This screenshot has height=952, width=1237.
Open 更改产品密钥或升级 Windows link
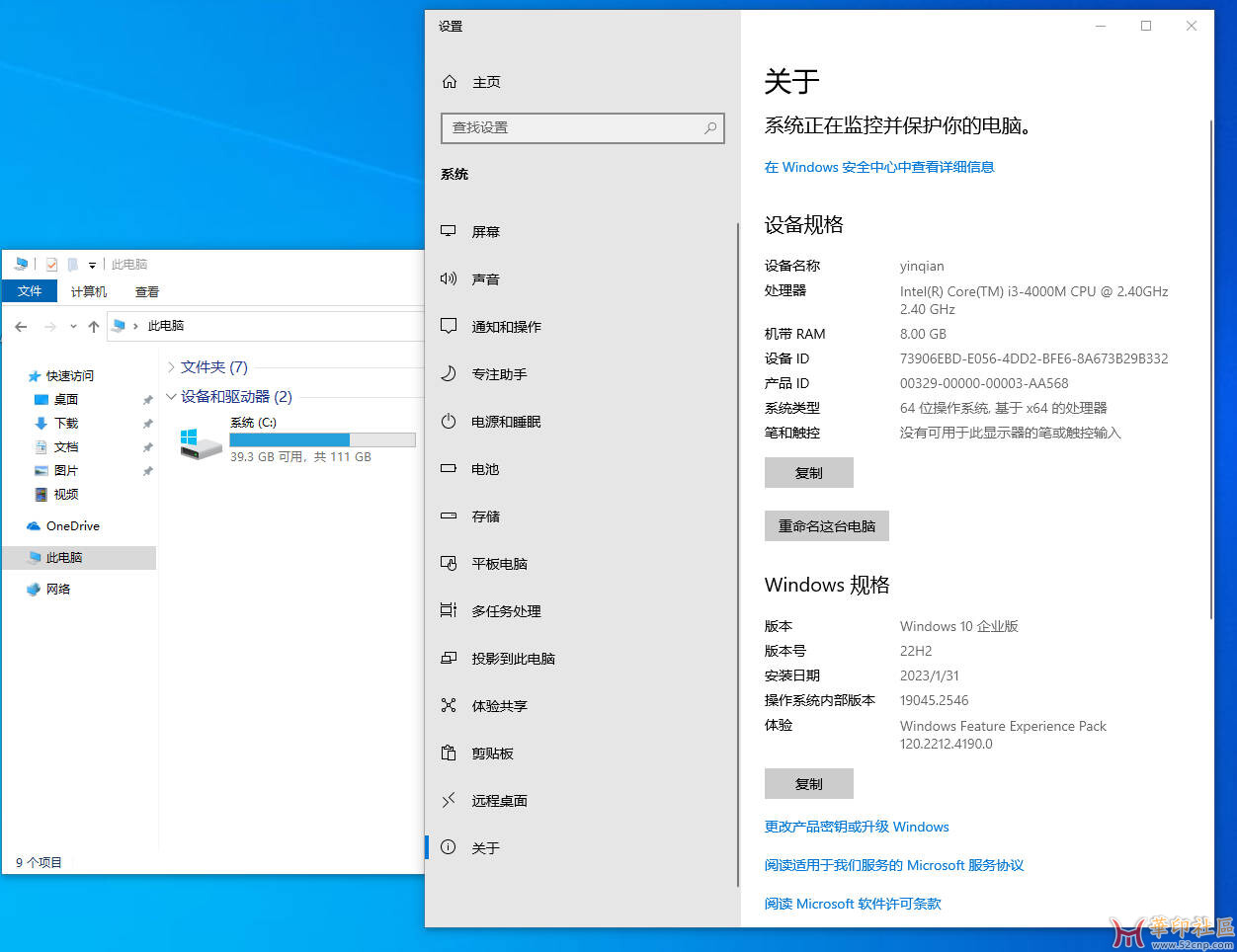coord(857,827)
